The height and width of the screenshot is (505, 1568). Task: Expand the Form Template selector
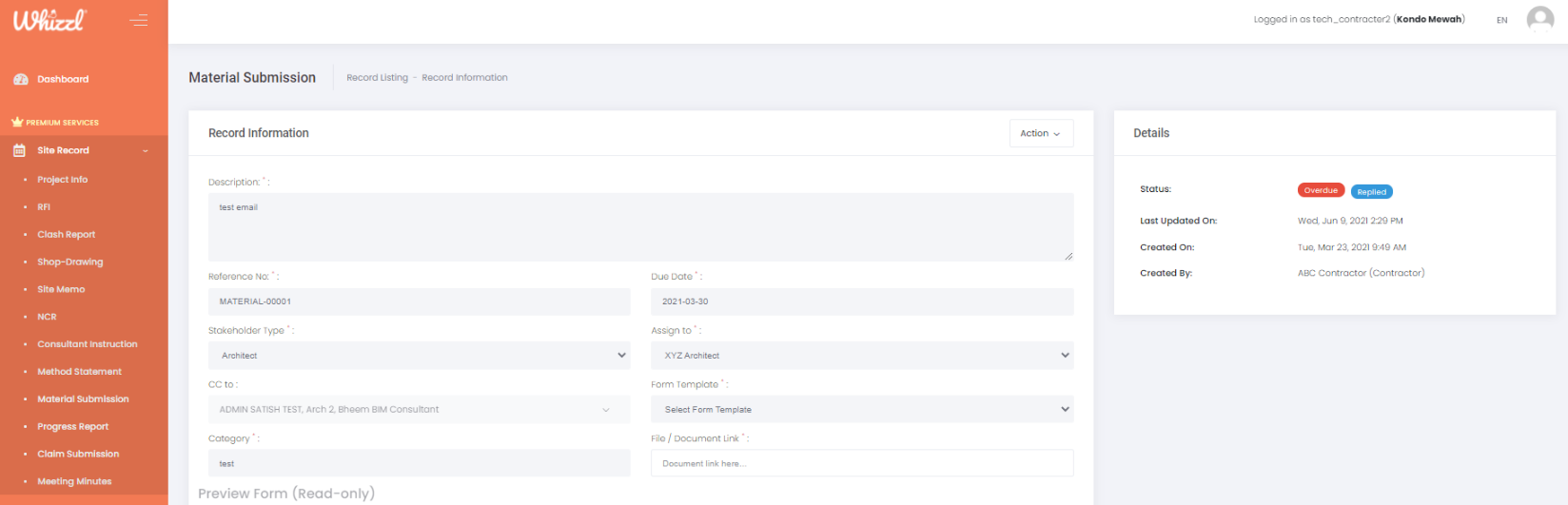(861, 410)
